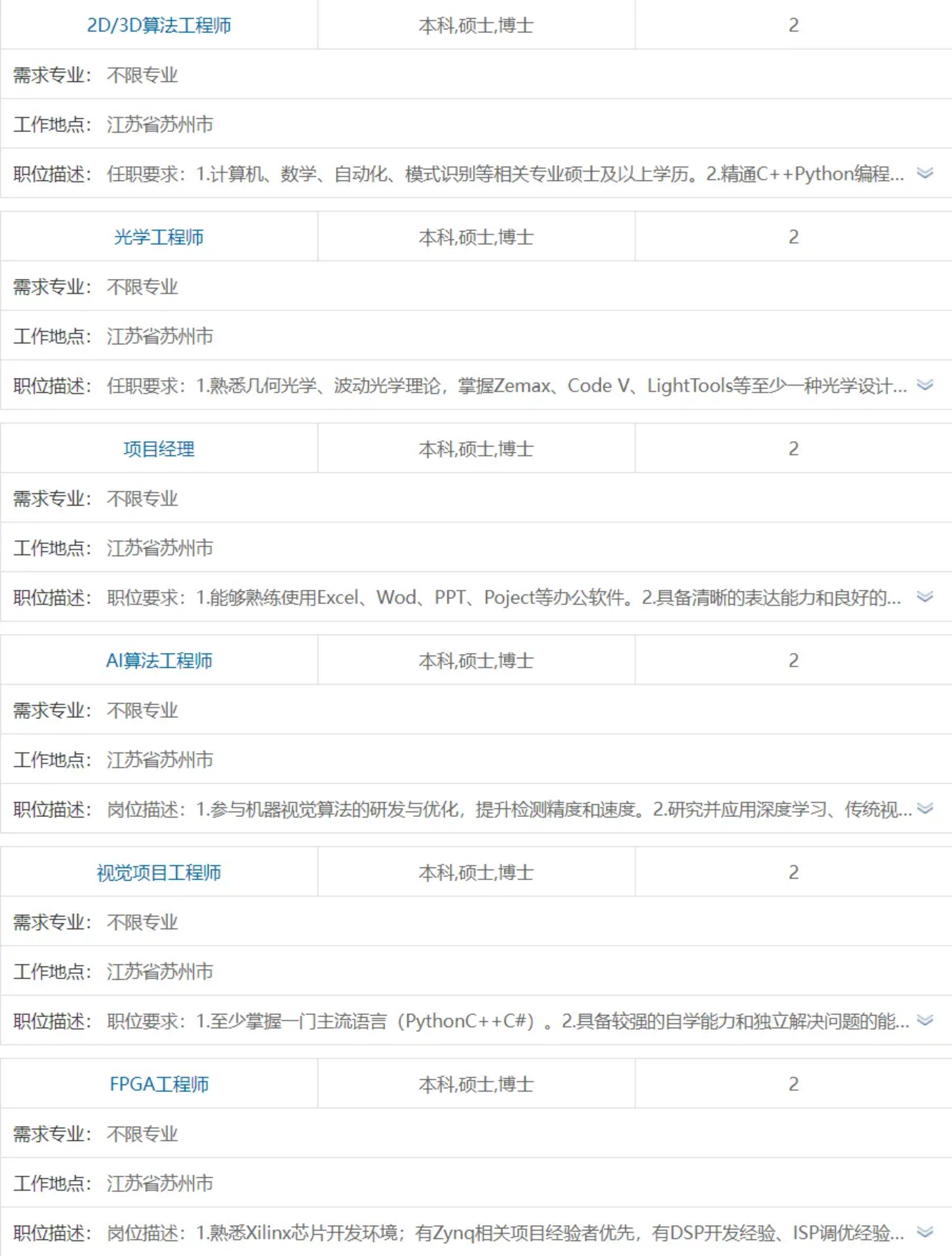Click the PythonC++C# requirement description text
The width and height of the screenshot is (952, 1256).
[507, 1021]
